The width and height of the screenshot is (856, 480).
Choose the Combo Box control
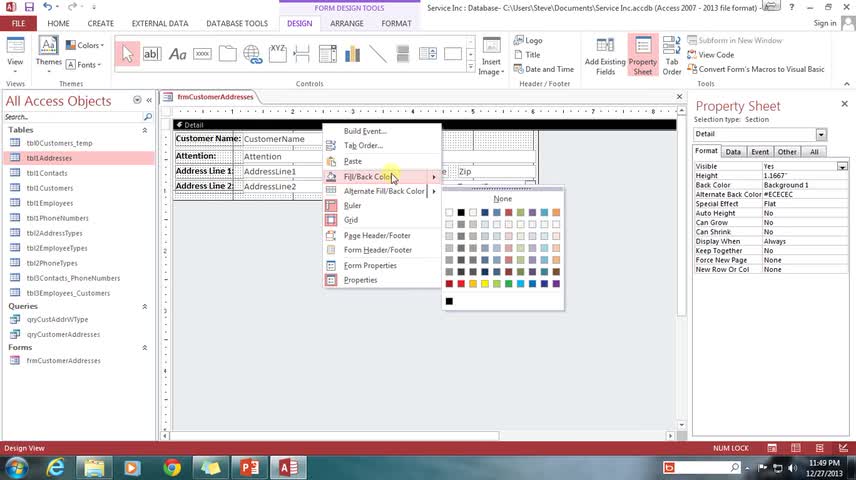[328, 54]
